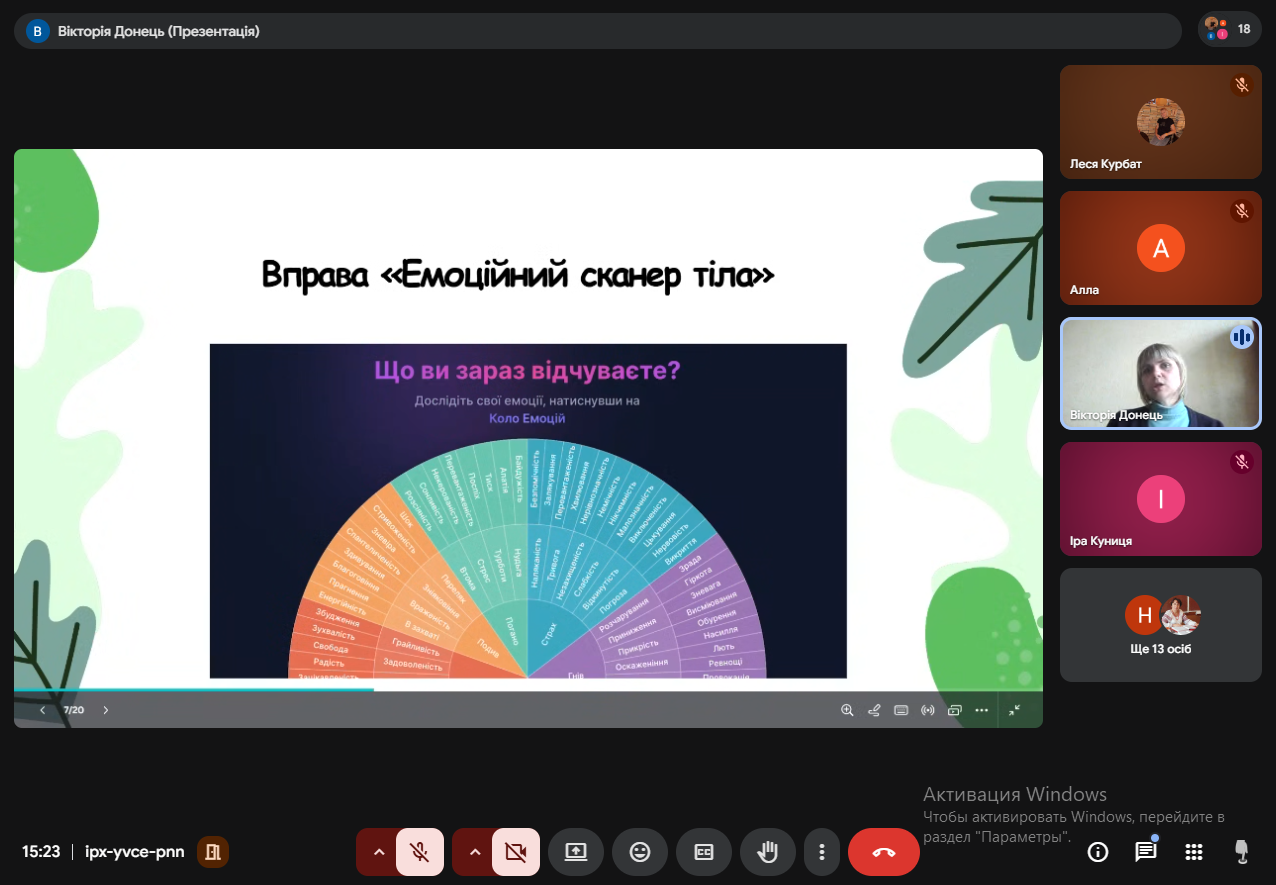Screen dimensions: 1276x885
Task: Open host controls lock icon
Action: click(x=1241, y=852)
